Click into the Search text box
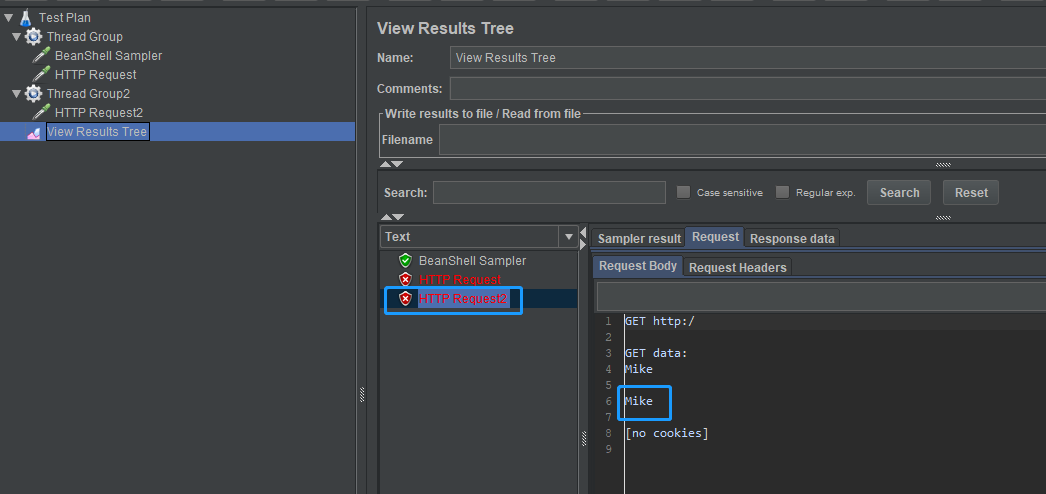1046x494 pixels. coord(549,192)
